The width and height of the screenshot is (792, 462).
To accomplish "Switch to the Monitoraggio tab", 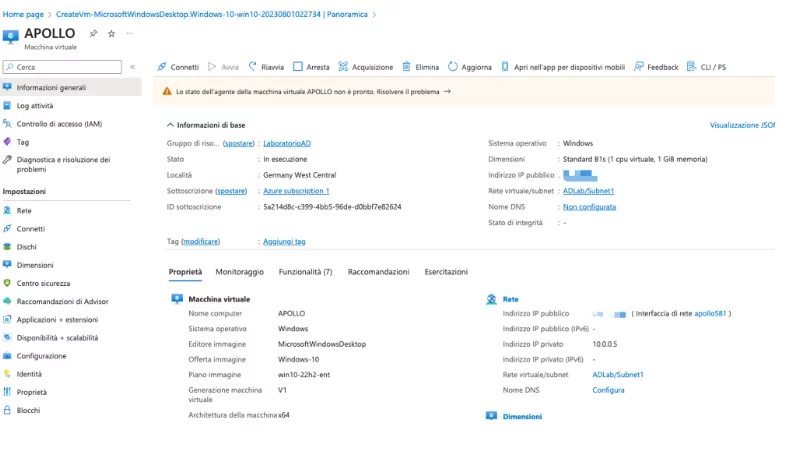I will pos(239,272).
